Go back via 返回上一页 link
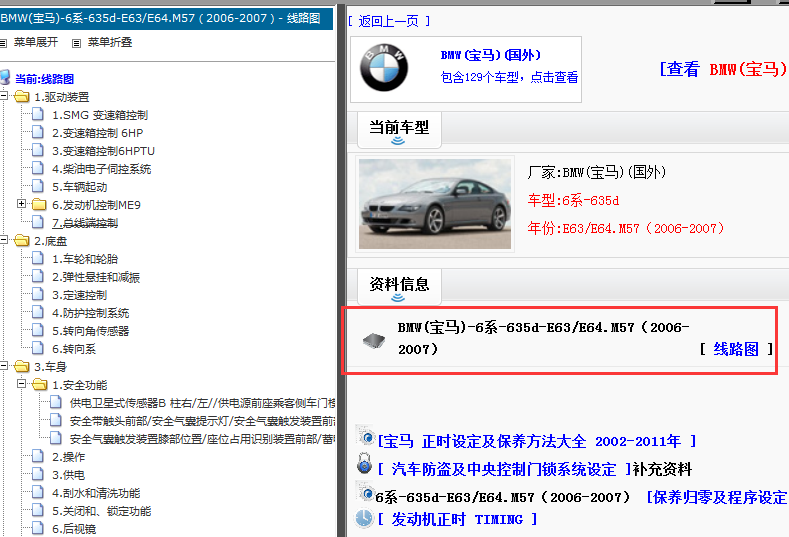789x537 pixels. 388,21
